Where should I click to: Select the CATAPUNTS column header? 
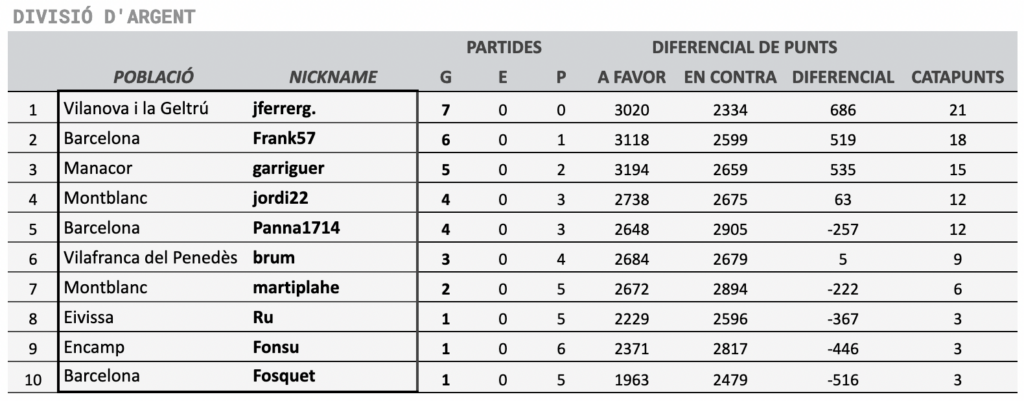point(957,77)
